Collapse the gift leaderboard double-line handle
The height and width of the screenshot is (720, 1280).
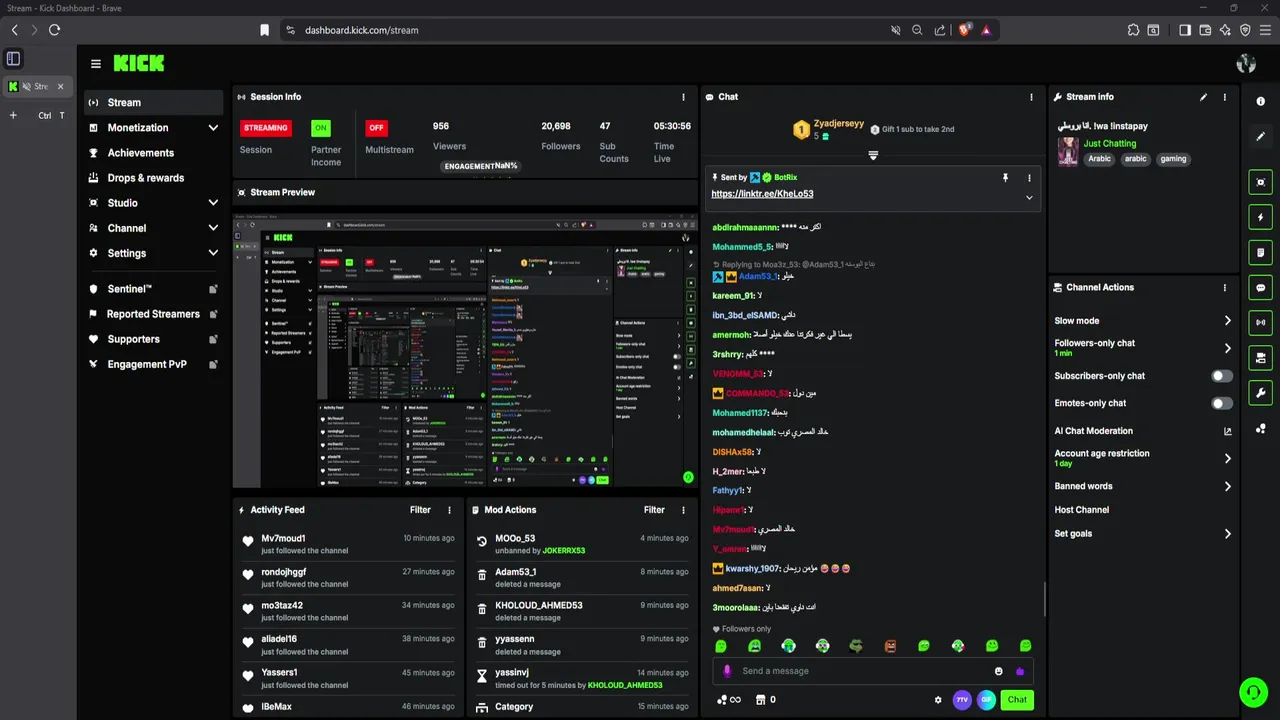pos(873,155)
